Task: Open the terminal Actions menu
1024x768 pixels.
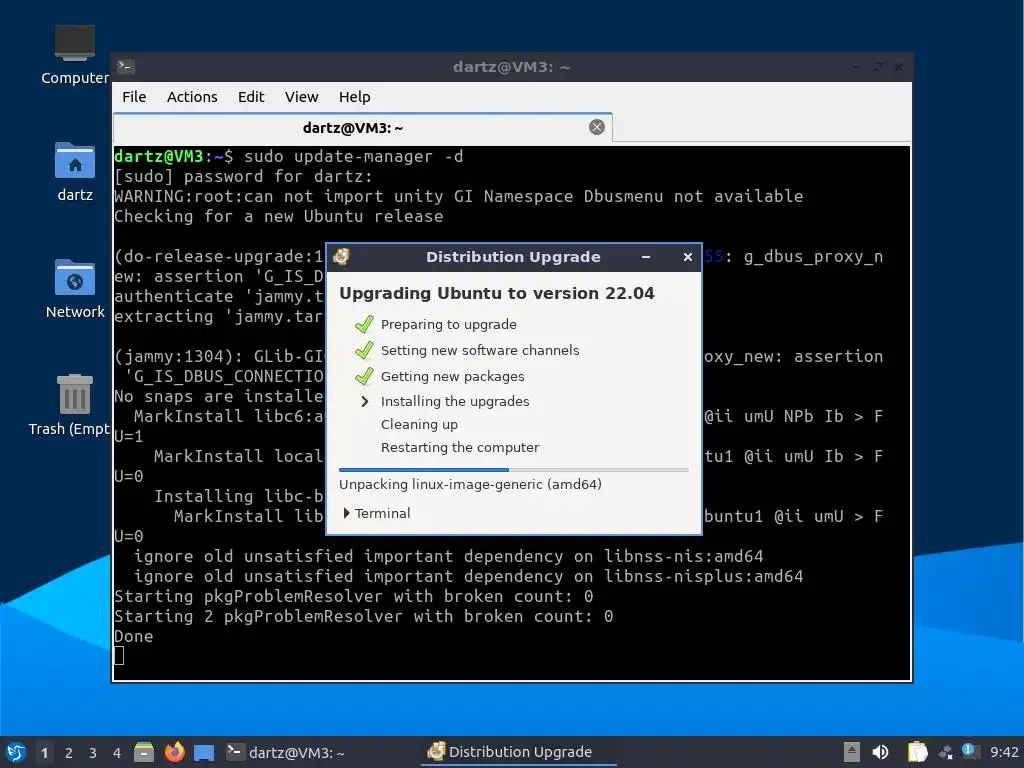Action: (x=192, y=97)
